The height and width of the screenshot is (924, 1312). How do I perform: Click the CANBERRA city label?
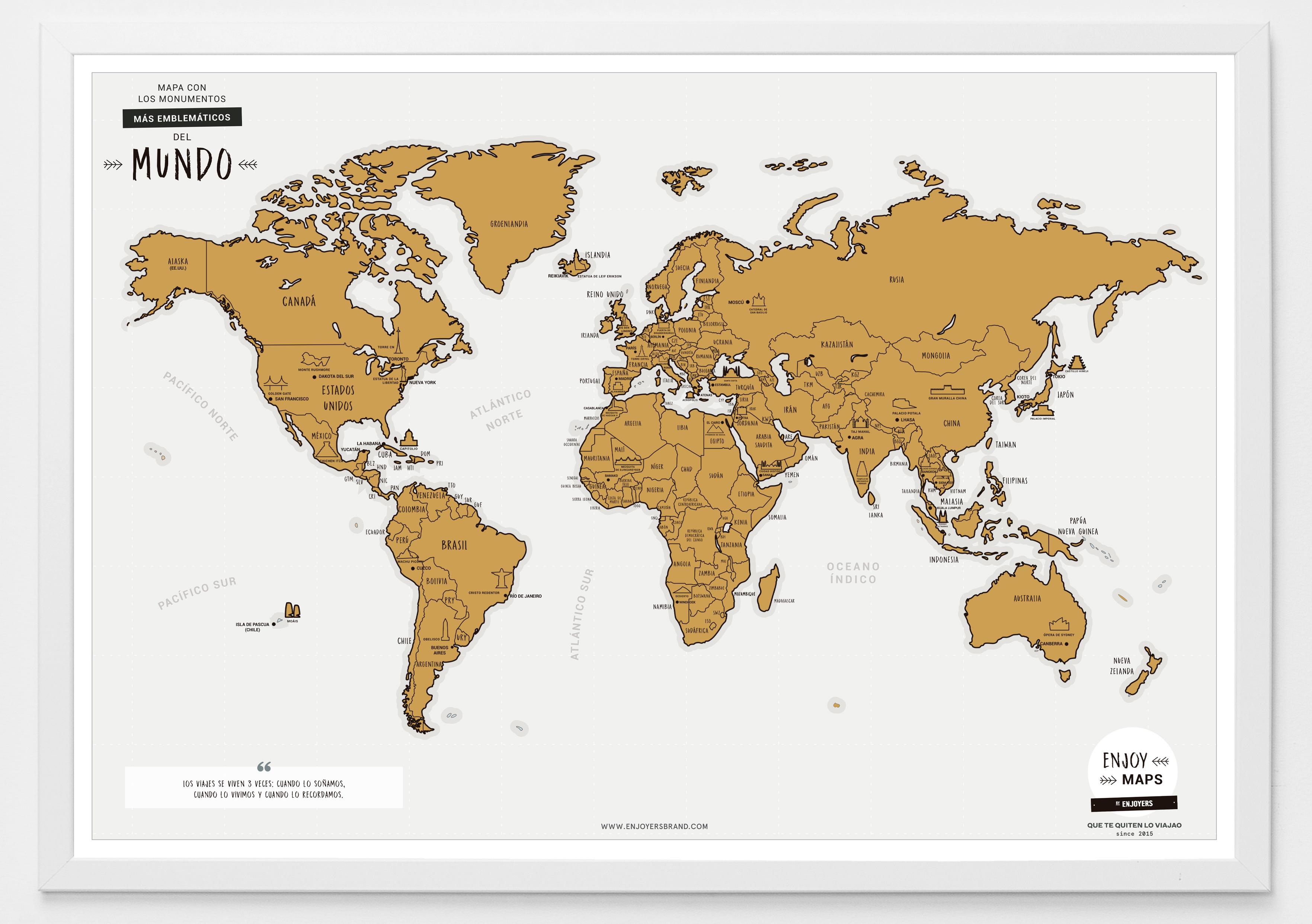click(x=1051, y=644)
